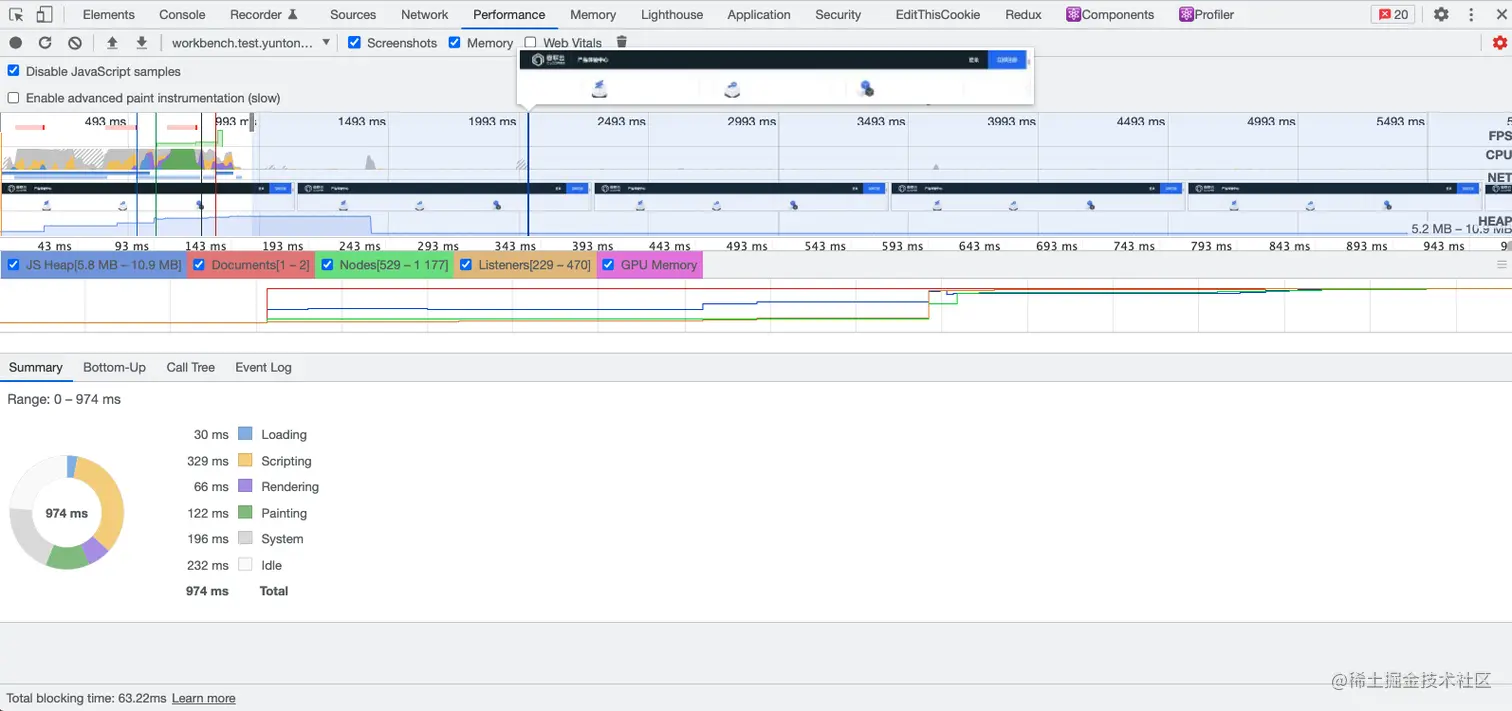Toggle the Nodes counter checkbox
This screenshot has height=711, width=1512.
pos(327,265)
